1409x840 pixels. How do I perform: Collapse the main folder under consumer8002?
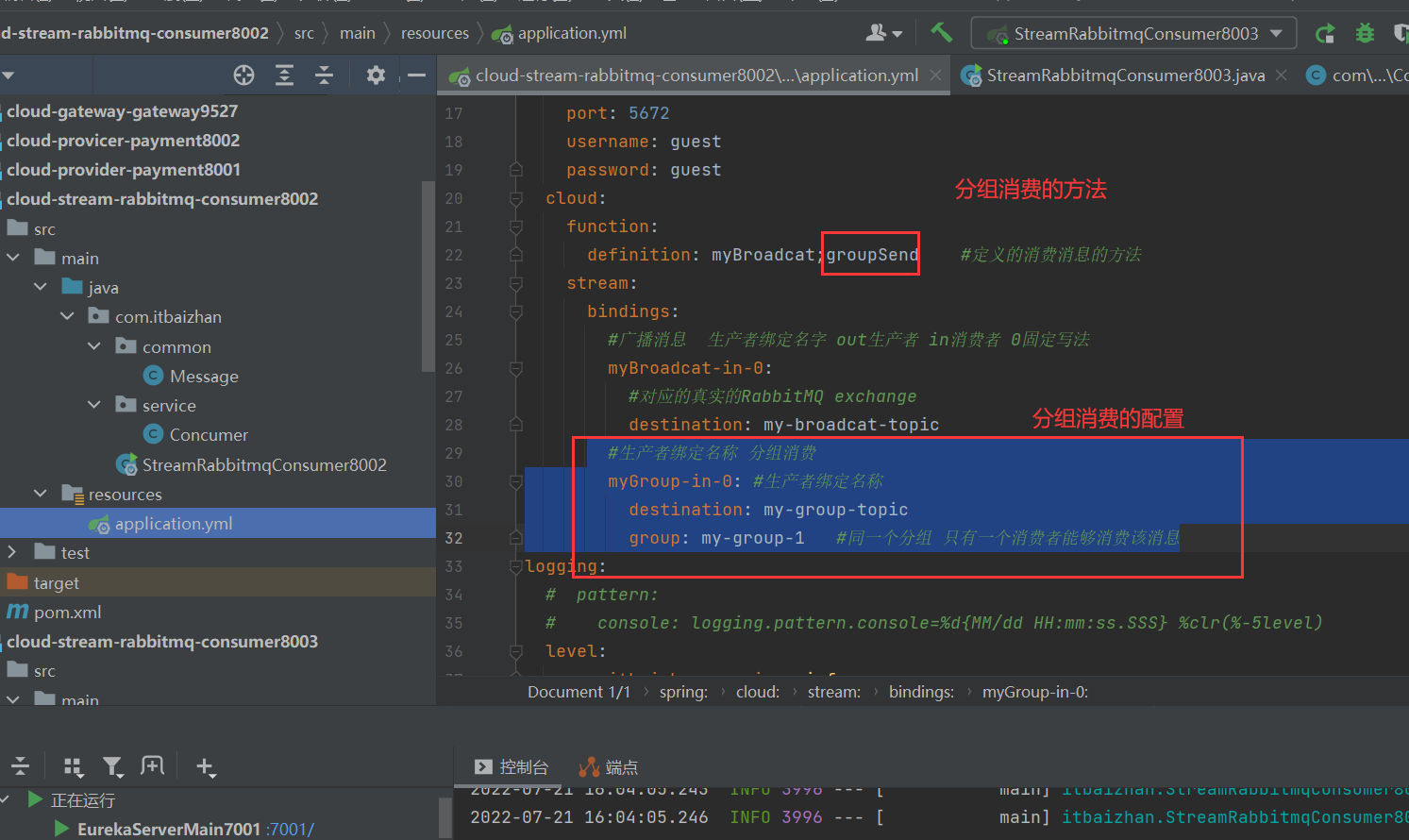pos(13,258)
